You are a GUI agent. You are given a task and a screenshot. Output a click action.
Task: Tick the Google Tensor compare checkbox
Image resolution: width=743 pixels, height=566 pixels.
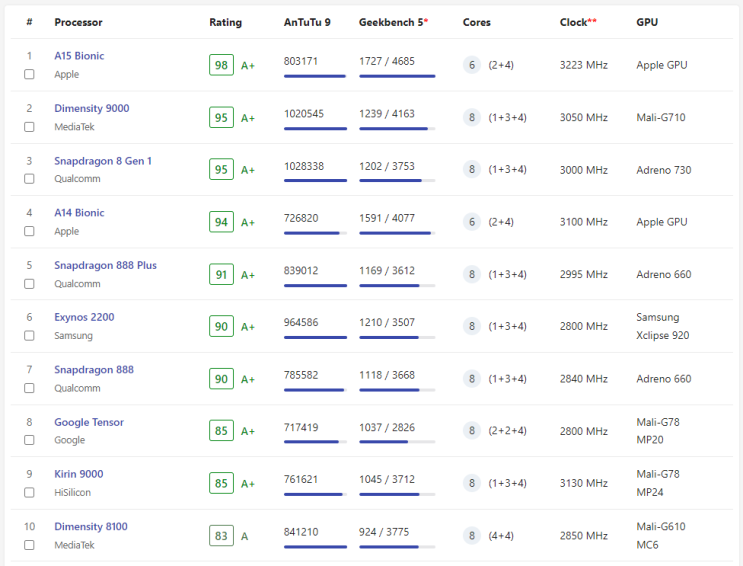click(x=29, y=440)
